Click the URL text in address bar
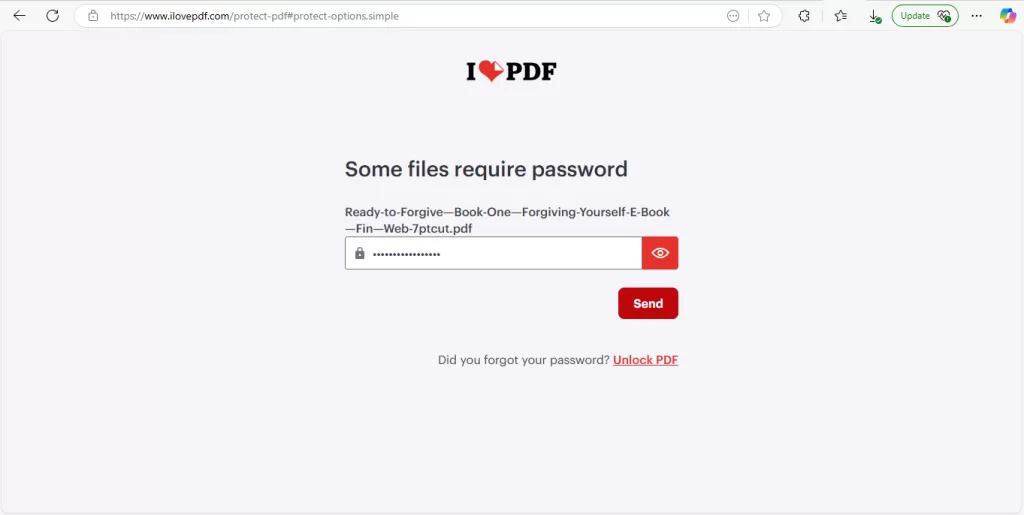The height and width of the screenshot is (515, 1024). tap(254, 16)
